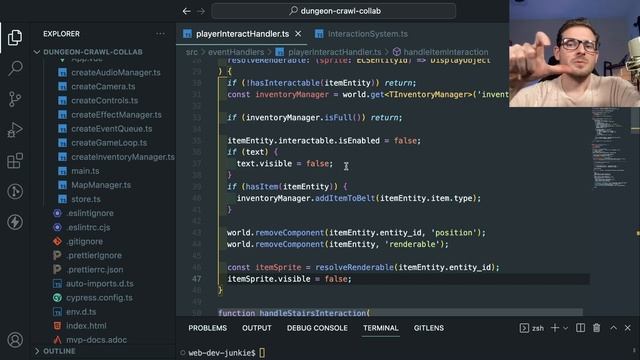Open the Explorer view in activity bar
This screenshot has width=640, height=360.
15,38
